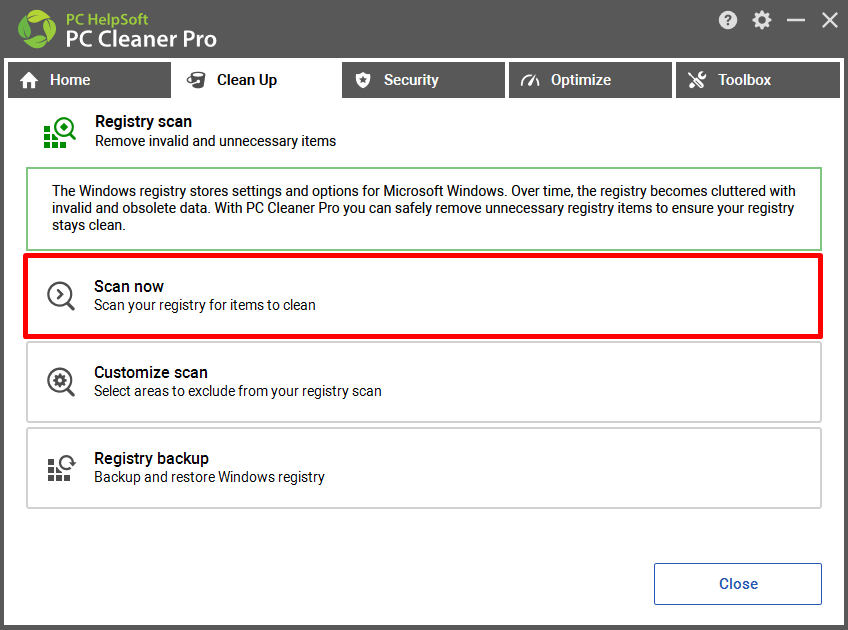Click "Remove invalid and unnecessary items" text

click(215, 141)
